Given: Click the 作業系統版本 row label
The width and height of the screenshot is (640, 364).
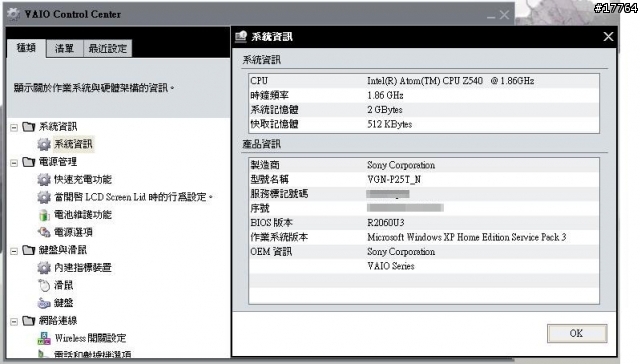Looking at the screenshot, I should point(279,237).
